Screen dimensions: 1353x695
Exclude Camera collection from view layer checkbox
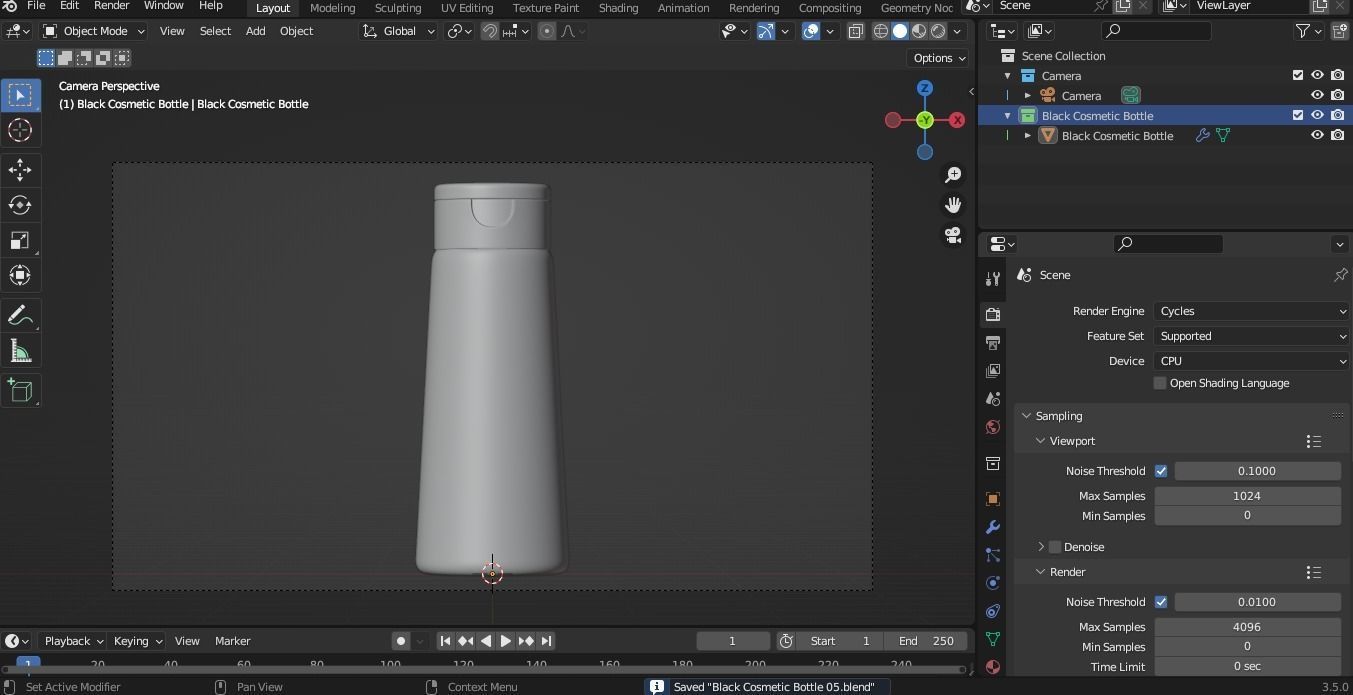pyautogui.click(x=1298, y=75)
